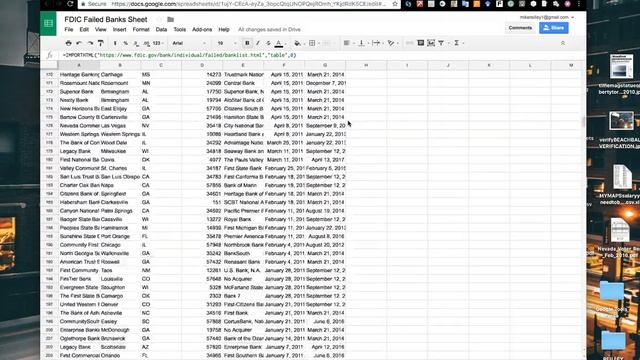Open the text wrapping dropdown
640x360 pixels.
pyautogui.click(x=377, y=43)
